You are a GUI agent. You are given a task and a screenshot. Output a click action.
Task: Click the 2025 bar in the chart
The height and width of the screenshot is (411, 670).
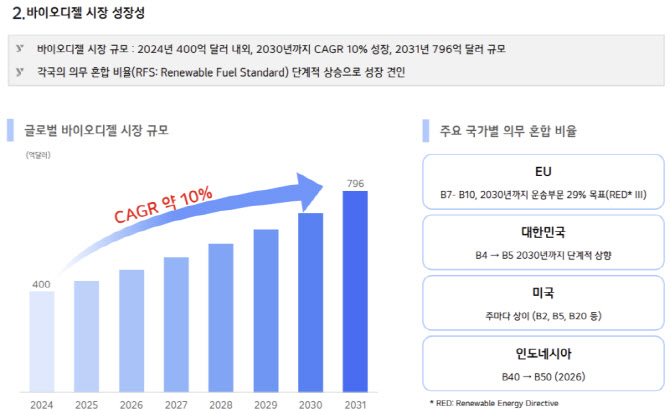click(x=86, y=336)
